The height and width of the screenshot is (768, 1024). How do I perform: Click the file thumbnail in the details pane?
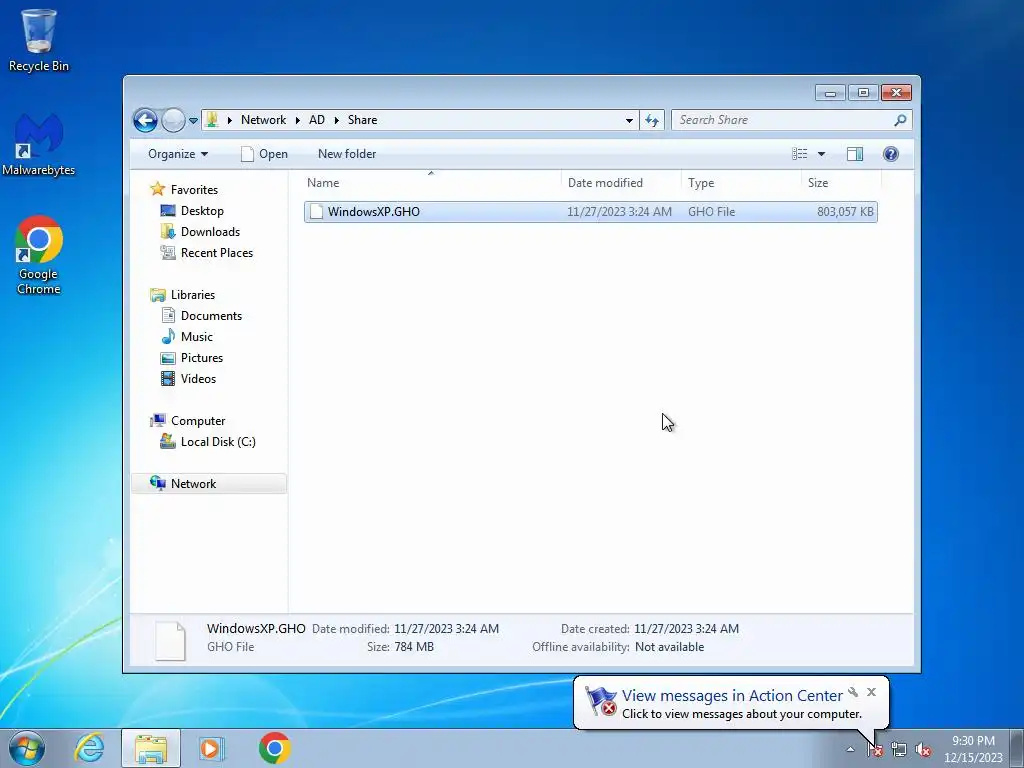point(170,640)
